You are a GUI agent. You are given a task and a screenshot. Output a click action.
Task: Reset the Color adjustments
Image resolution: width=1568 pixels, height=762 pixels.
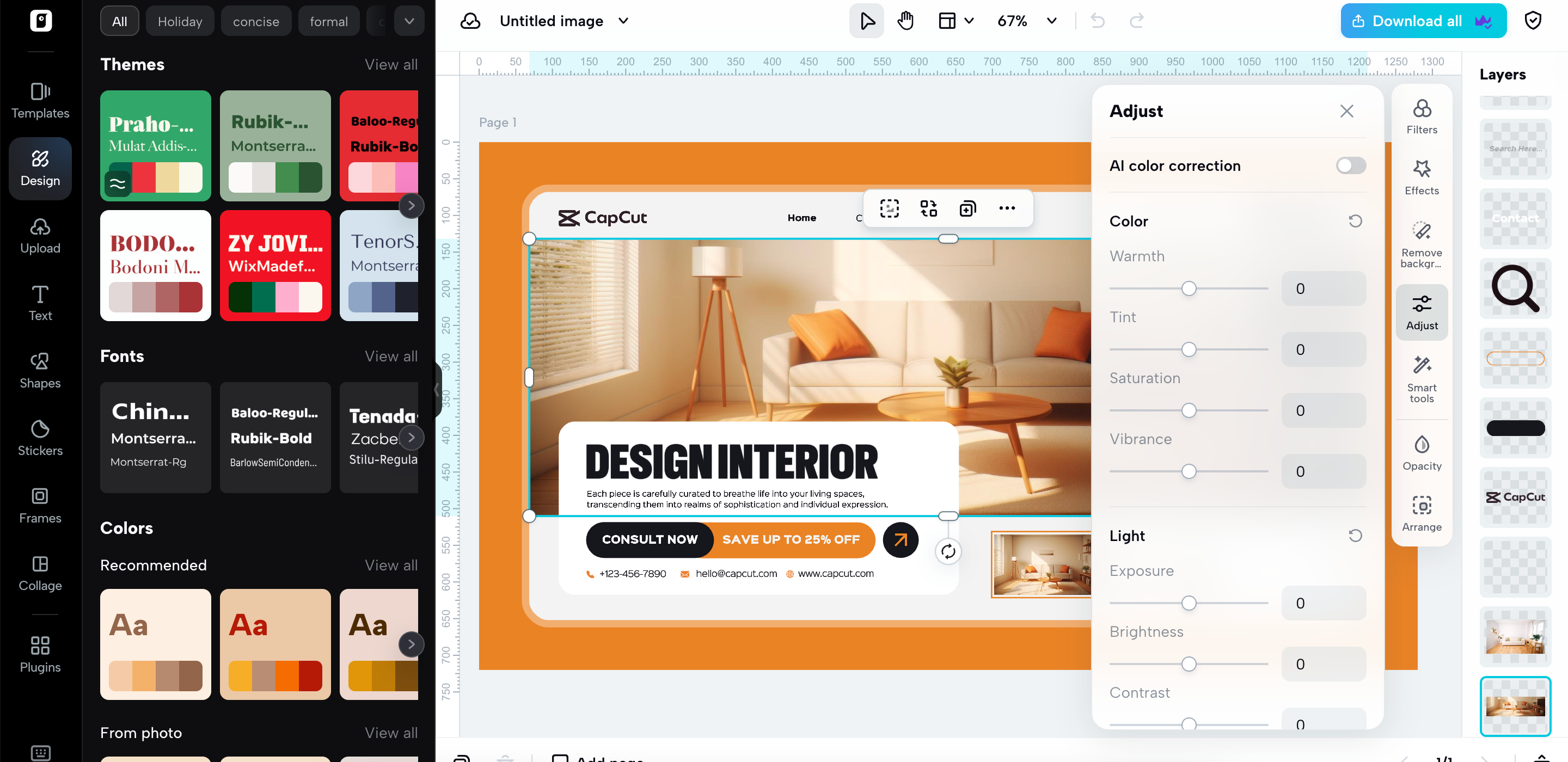[x=1355, y=221]
